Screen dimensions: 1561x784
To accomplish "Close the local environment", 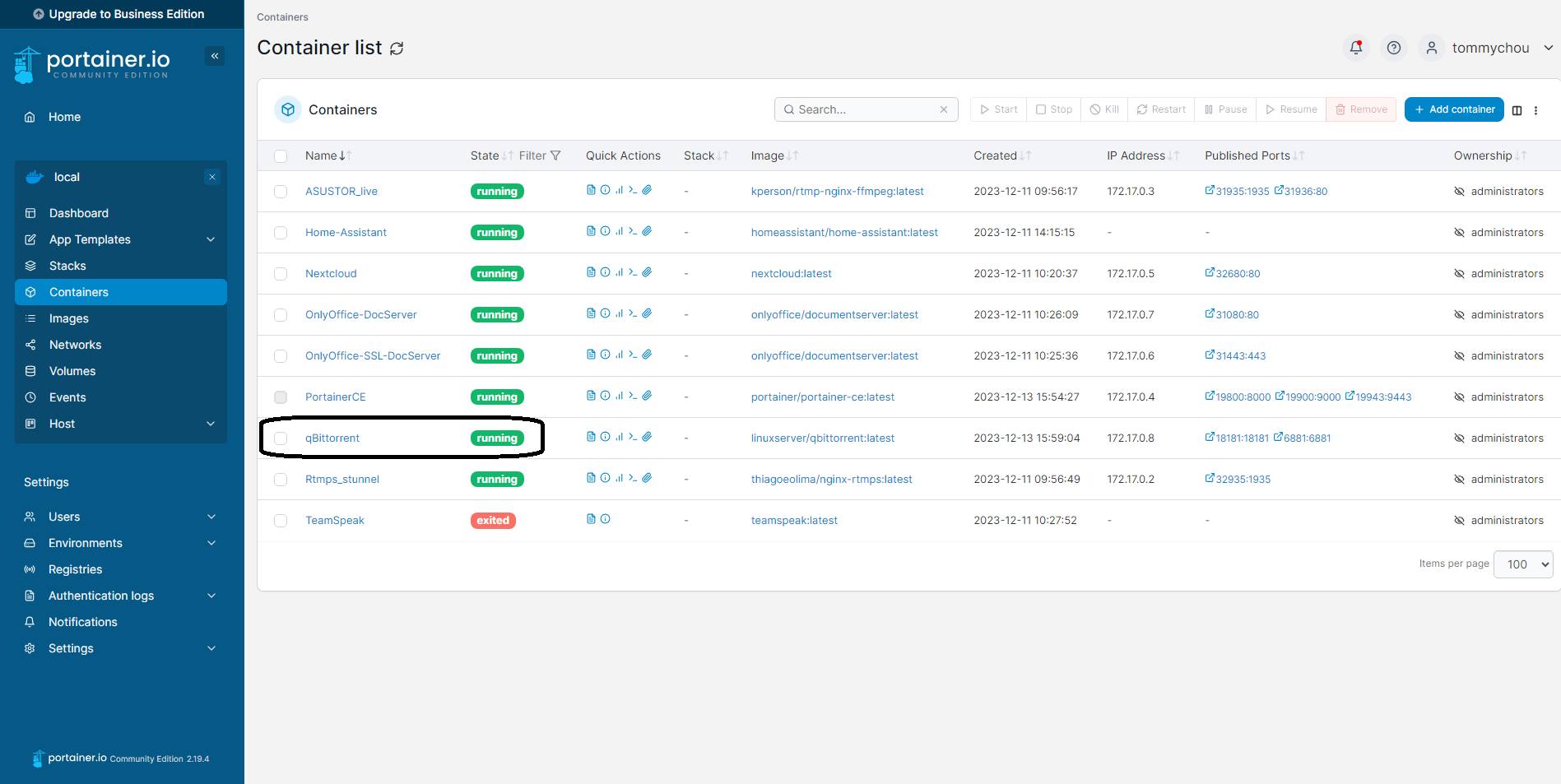I will (212, 177).
